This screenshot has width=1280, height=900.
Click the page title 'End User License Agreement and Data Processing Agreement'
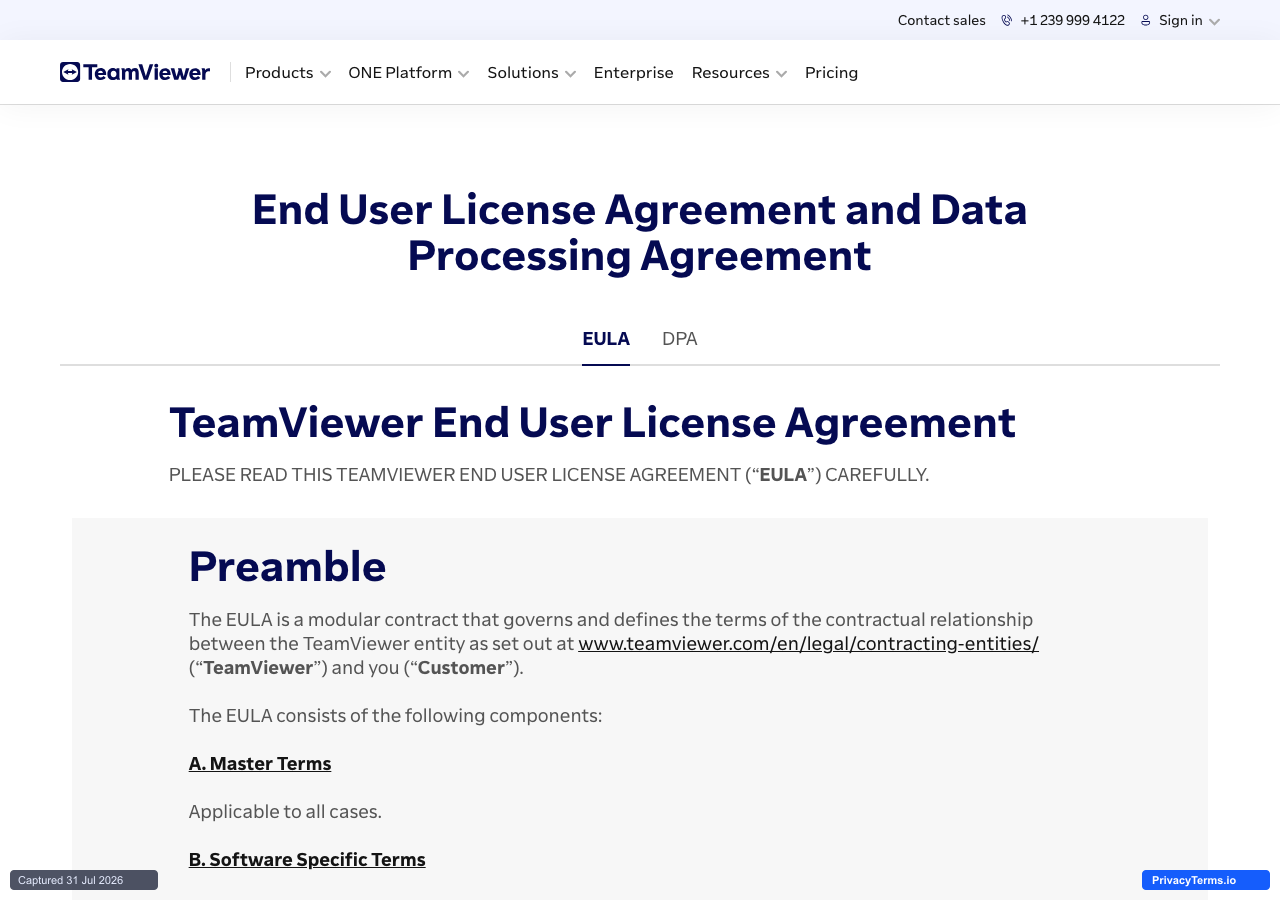tap(640, 232)
